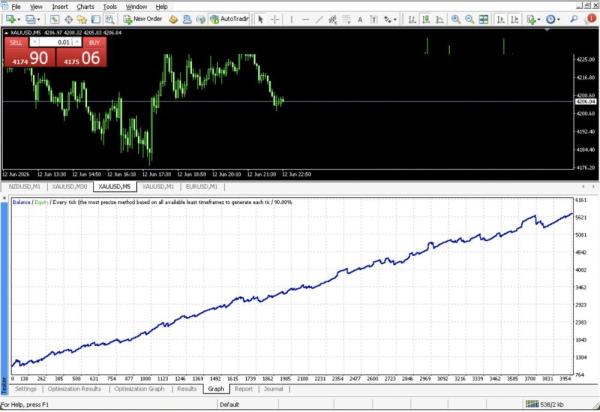This screenshot has width=600, height=412.
Task: Switch to the XAUUSD,M30 chart tab
Action: coord(70,187)
